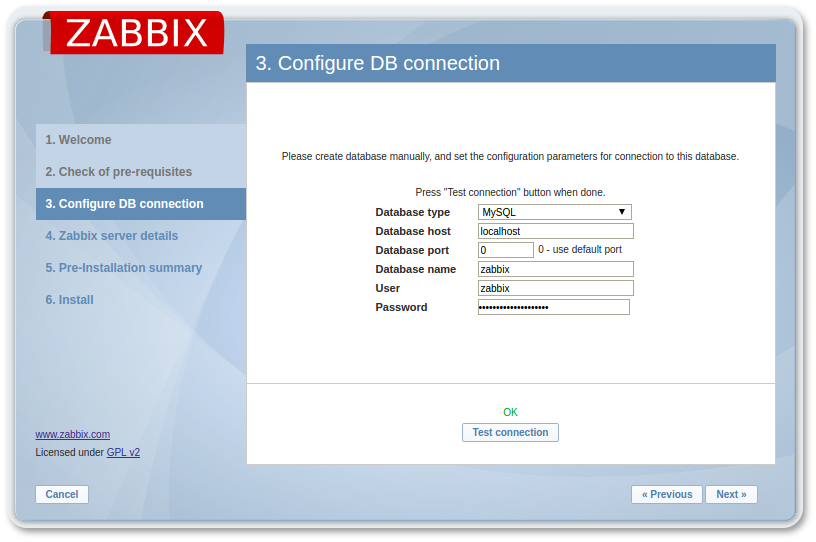Open Zabbix server details step
This screenshot has width=816, height=542.
pyautogui.click(x=111, y=236)
